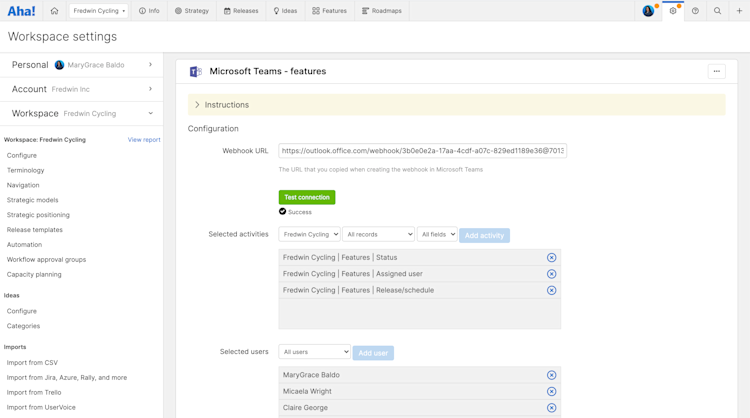
Task: Click the Personal profile avatar in sidebar
Action: [x=59, y=65]
